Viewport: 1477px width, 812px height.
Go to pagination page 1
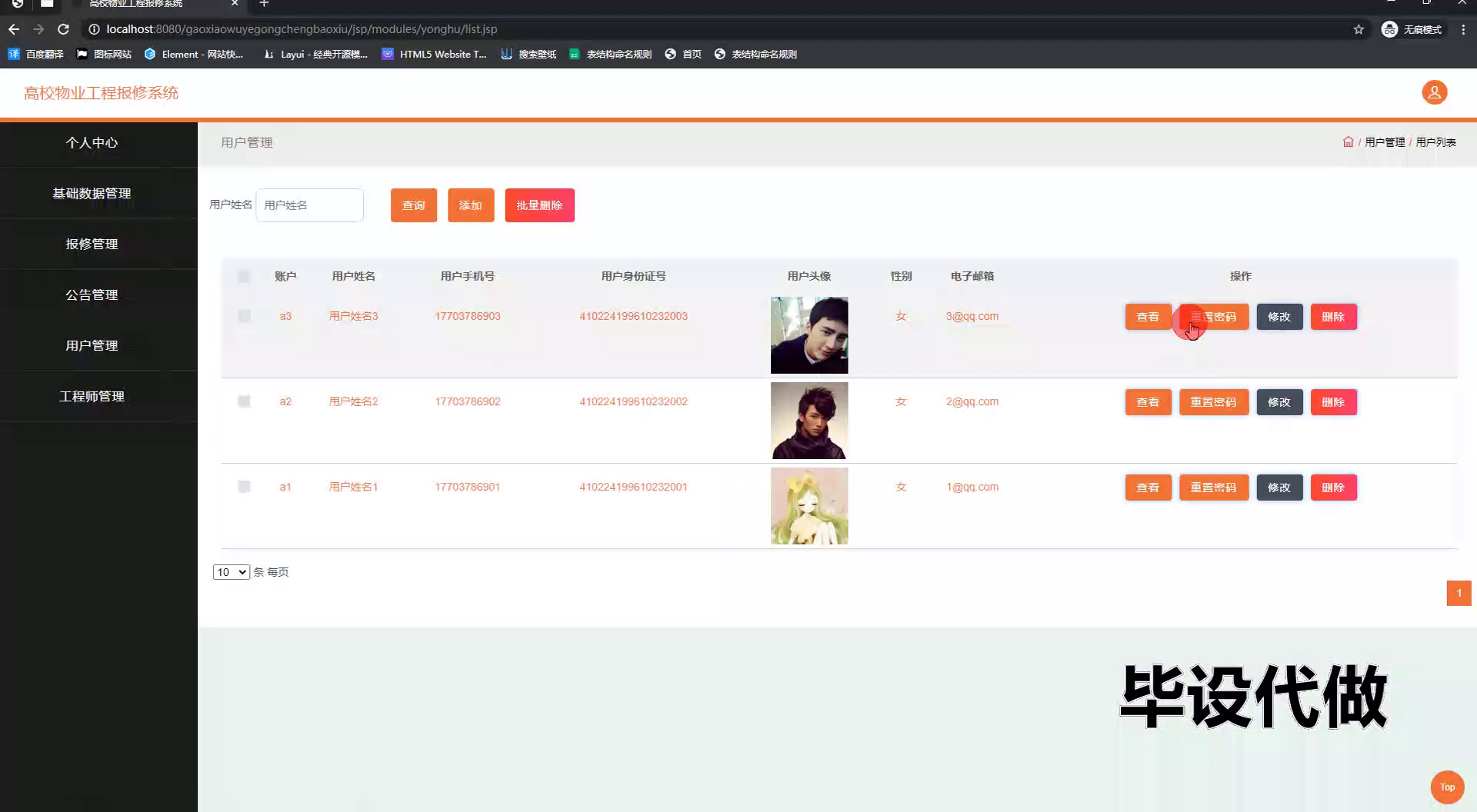click(x=1459, y=593)
